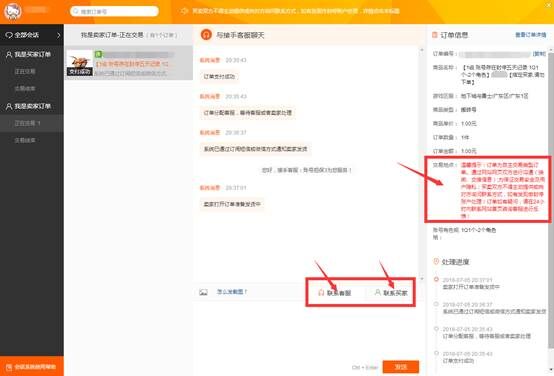Click the headset icon beside 联系客服

point(321,293)
